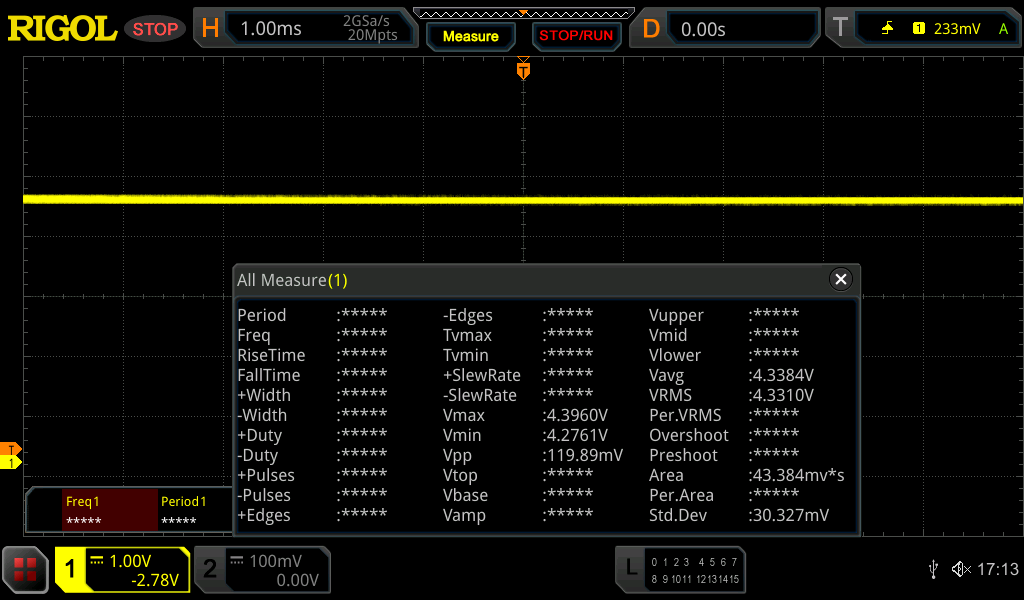Click the yellow channel 1 ground marker
The width and height of the screenshot is (1024, 600).
coord(12,462)
